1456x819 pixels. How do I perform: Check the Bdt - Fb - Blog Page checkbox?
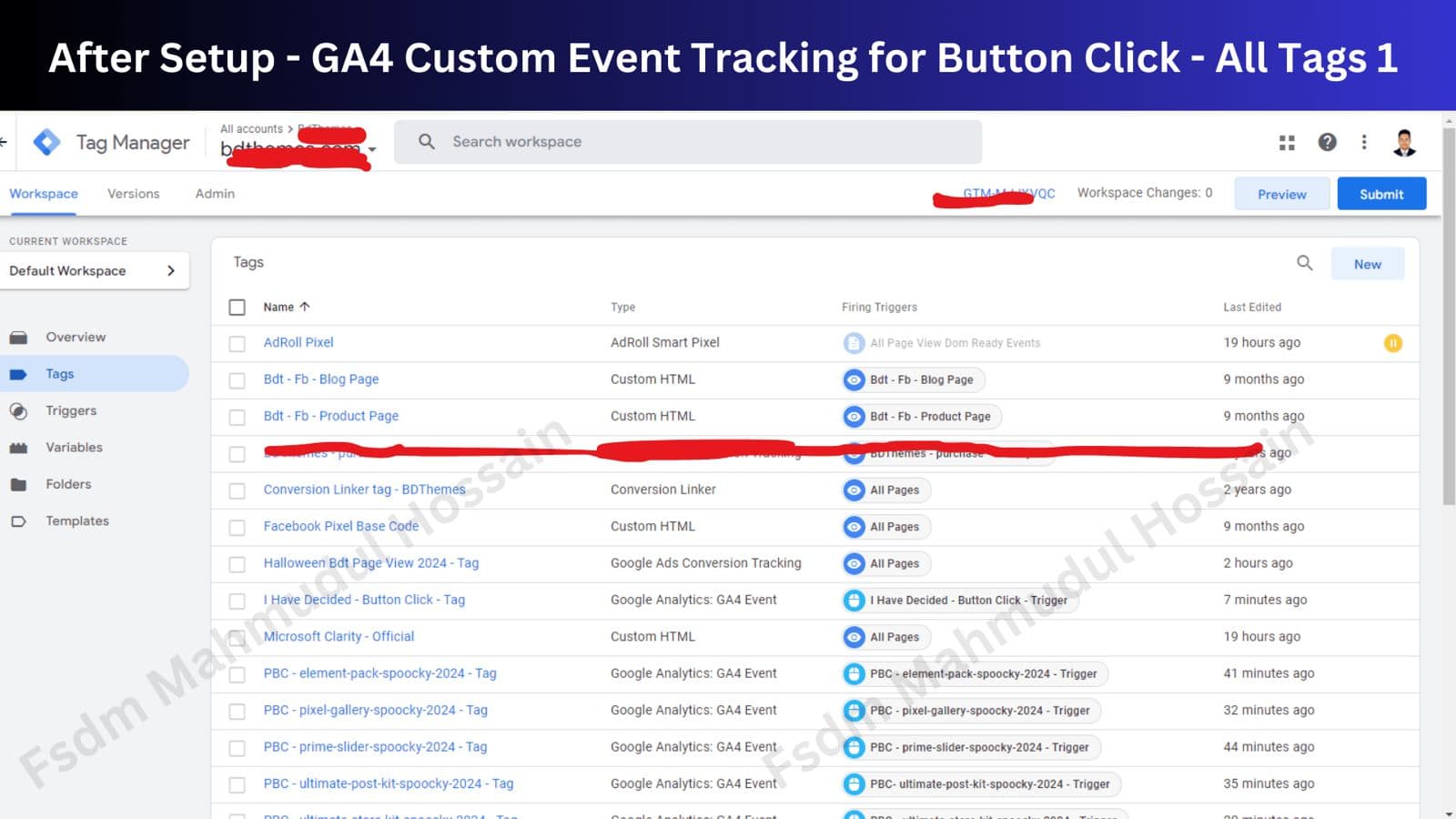pyautogui.click(x=238, y=380)
